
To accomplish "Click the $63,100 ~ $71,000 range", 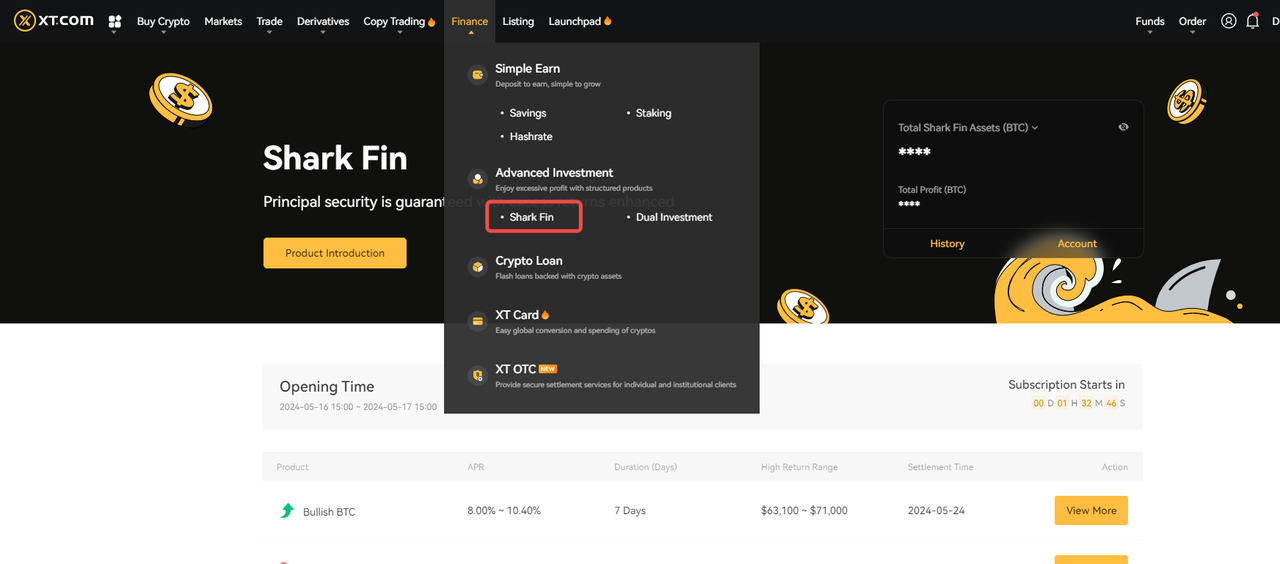I will tap(804, 510).
